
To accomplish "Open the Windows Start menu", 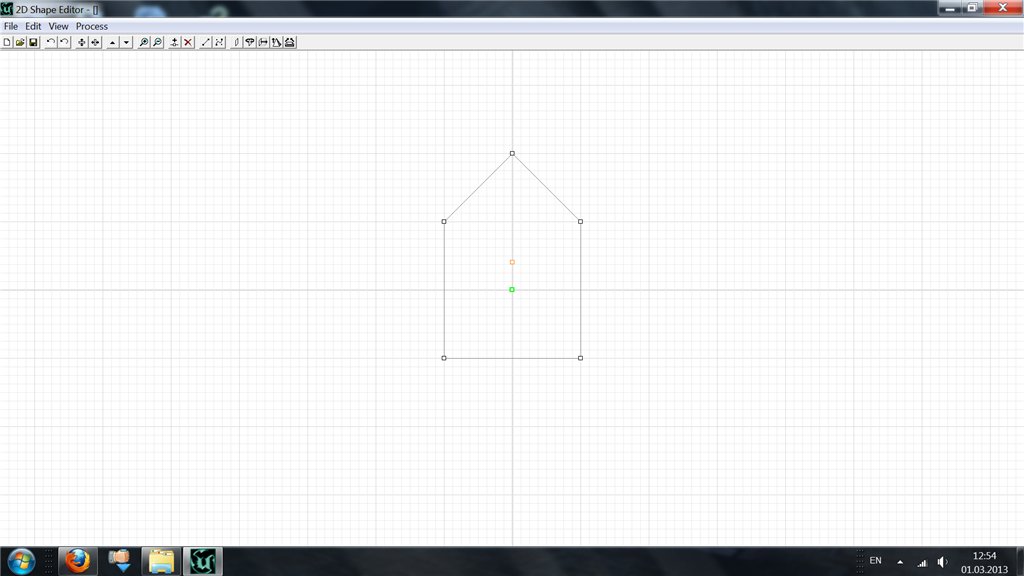I will [21, 561].
